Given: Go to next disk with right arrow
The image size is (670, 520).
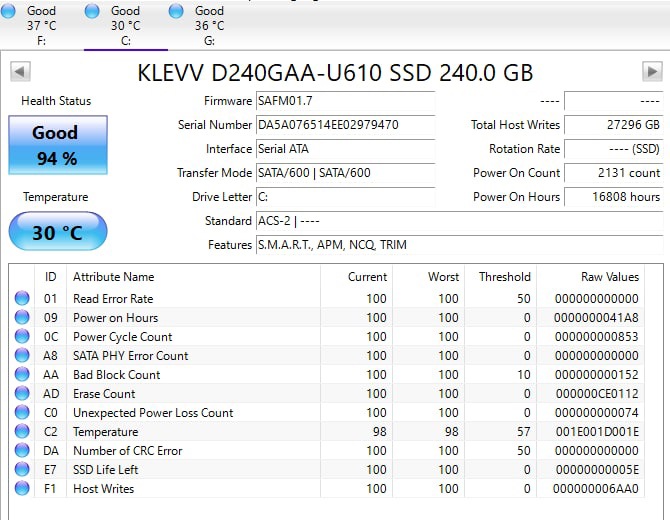Looking at the screenshot, I should (x=652, y=71).
